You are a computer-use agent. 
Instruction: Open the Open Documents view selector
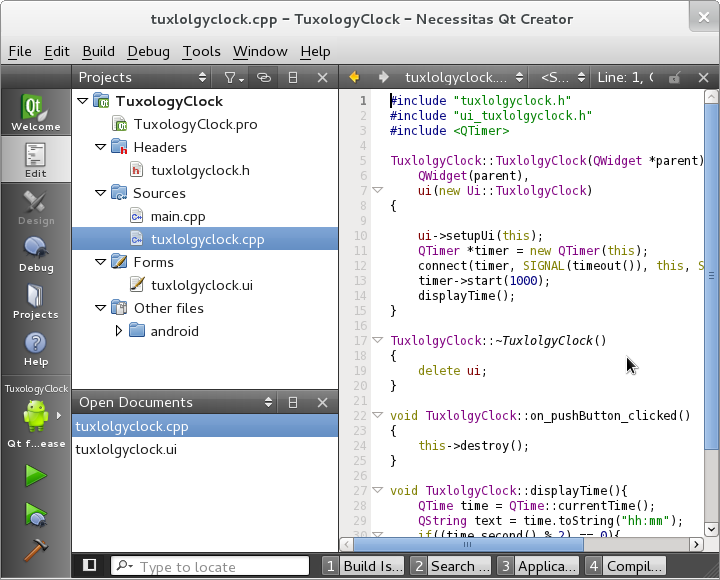tap(176, 403)
